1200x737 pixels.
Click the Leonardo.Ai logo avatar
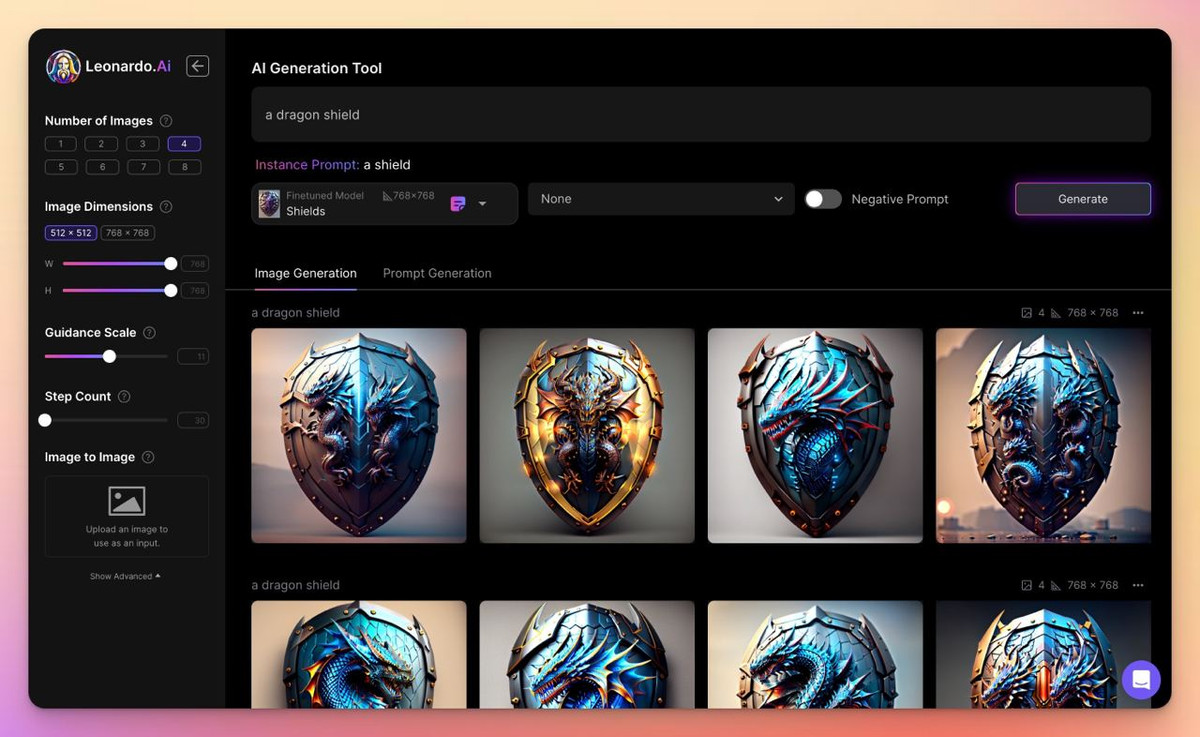click(63, 67)
